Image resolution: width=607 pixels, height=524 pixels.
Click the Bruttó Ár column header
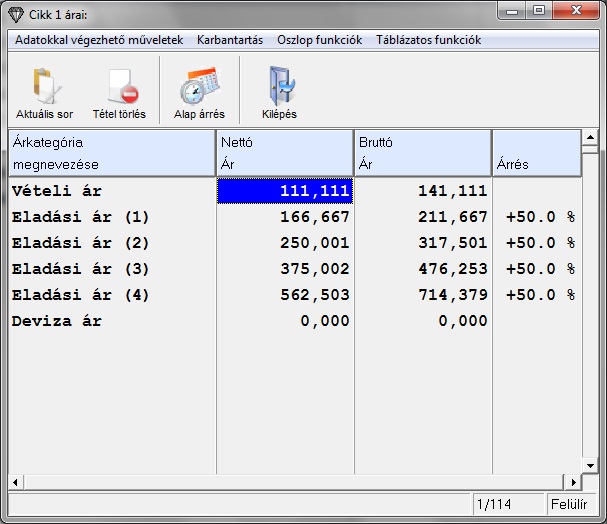(x=422, y=153)
